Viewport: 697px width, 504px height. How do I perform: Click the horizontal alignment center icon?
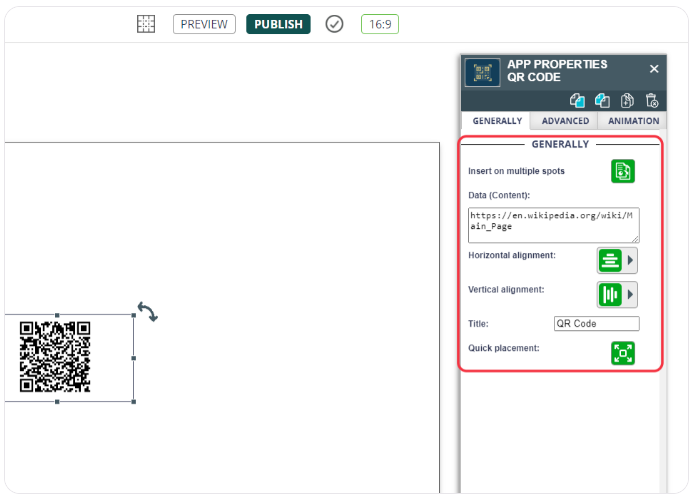point(610,260)
